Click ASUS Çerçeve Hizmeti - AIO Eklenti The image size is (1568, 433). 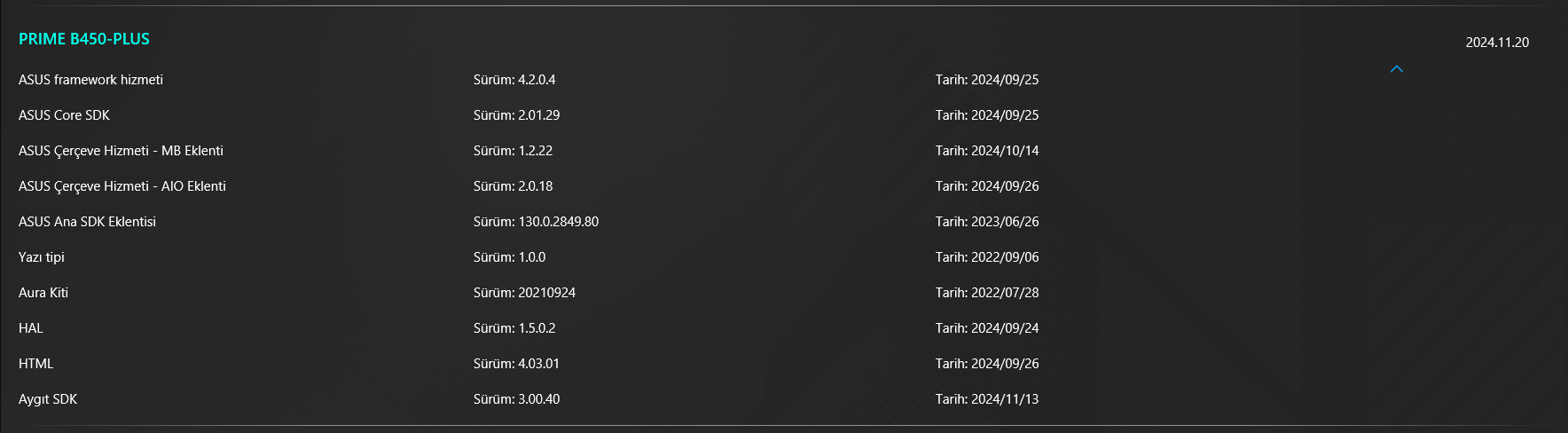(122, 186)
